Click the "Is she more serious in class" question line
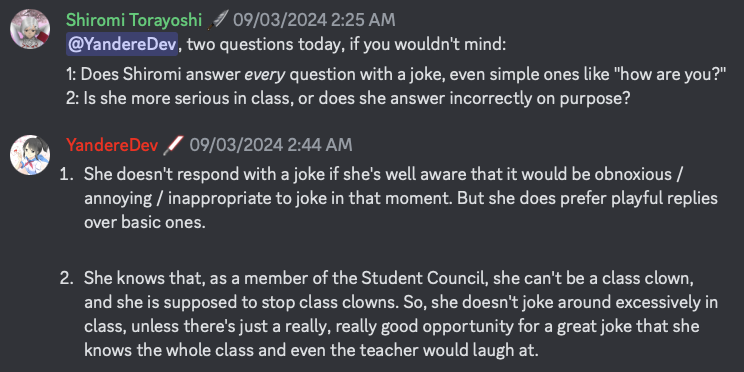The image size is (744, 372). coord(348,98)
